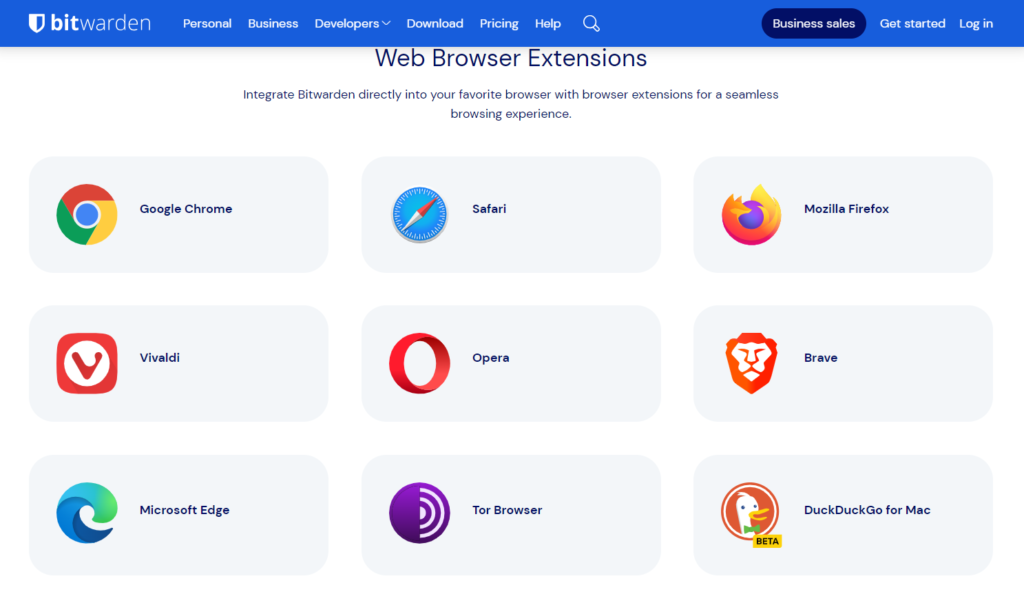Select the Brave lion icon
Viewport: 1024px width, 603px height.
coord(751,363)
